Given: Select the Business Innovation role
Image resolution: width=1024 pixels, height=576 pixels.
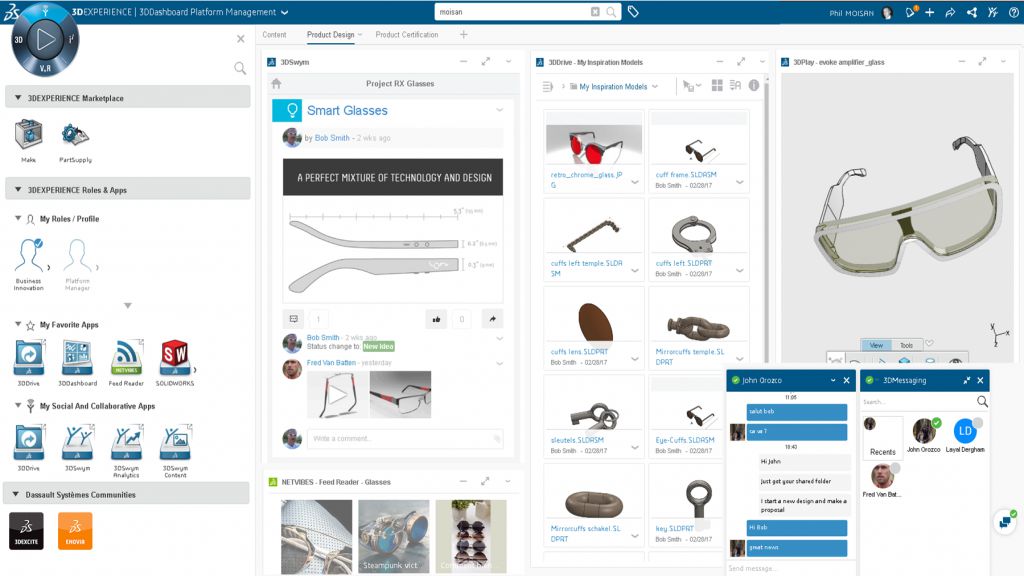Looking at the screenshot, I should (29, 257).
